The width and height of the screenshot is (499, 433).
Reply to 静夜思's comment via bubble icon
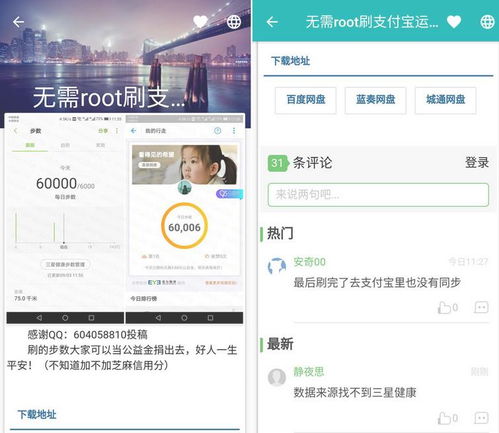(481, 418)
